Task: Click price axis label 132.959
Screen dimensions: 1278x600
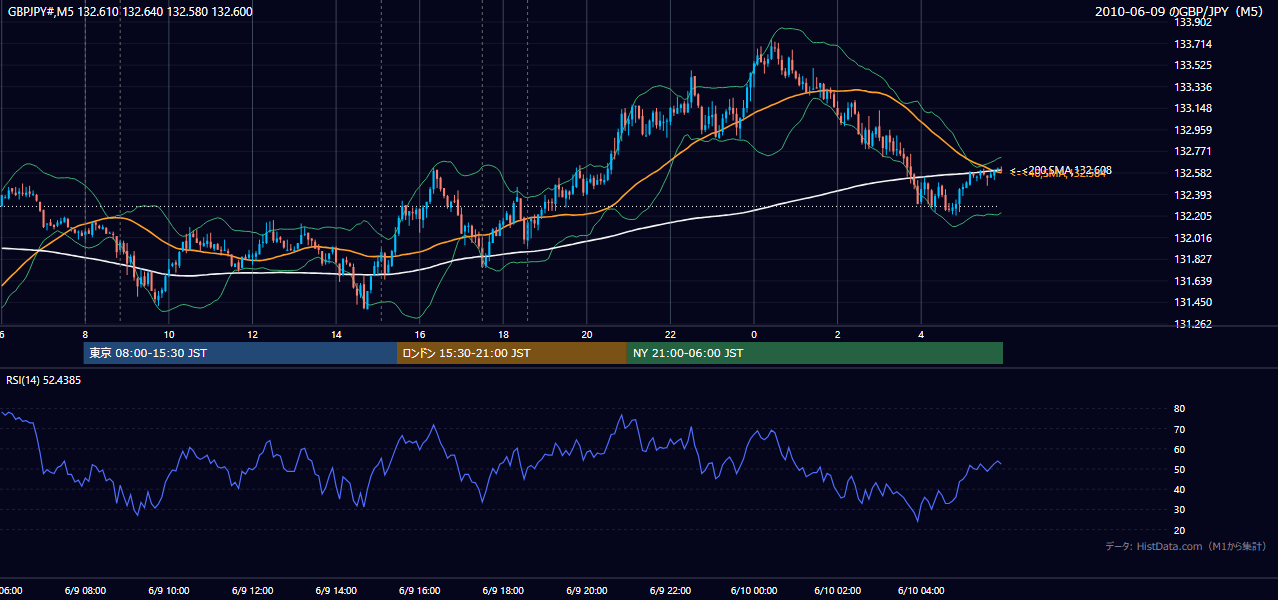Action: 1192,130
